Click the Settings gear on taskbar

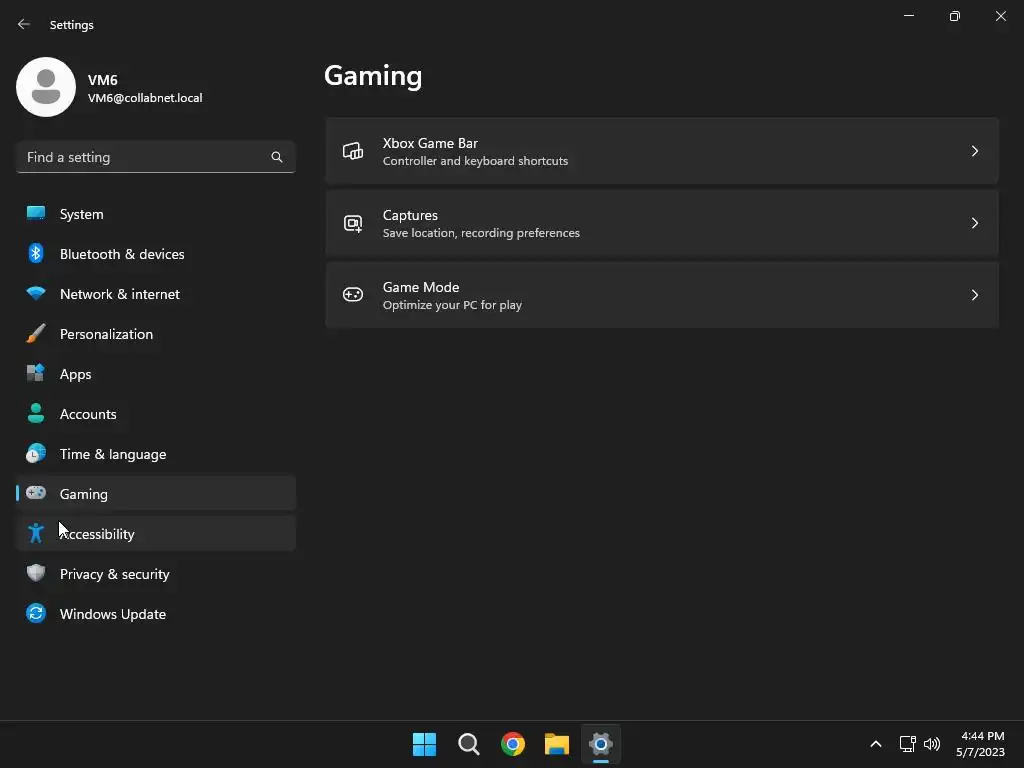(x=601, y=744)
